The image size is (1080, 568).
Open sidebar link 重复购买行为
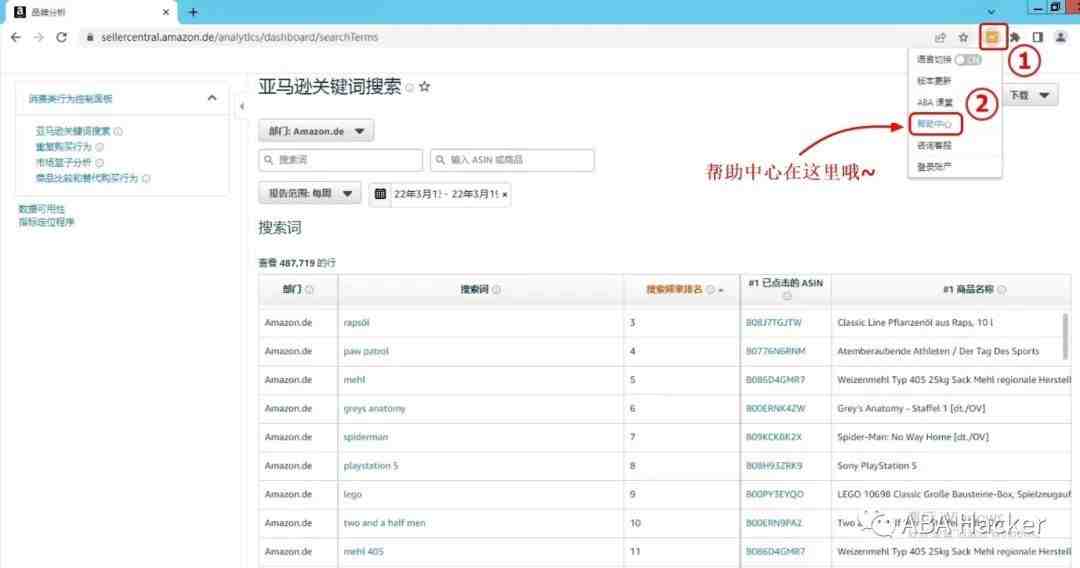tap(63, 147)
